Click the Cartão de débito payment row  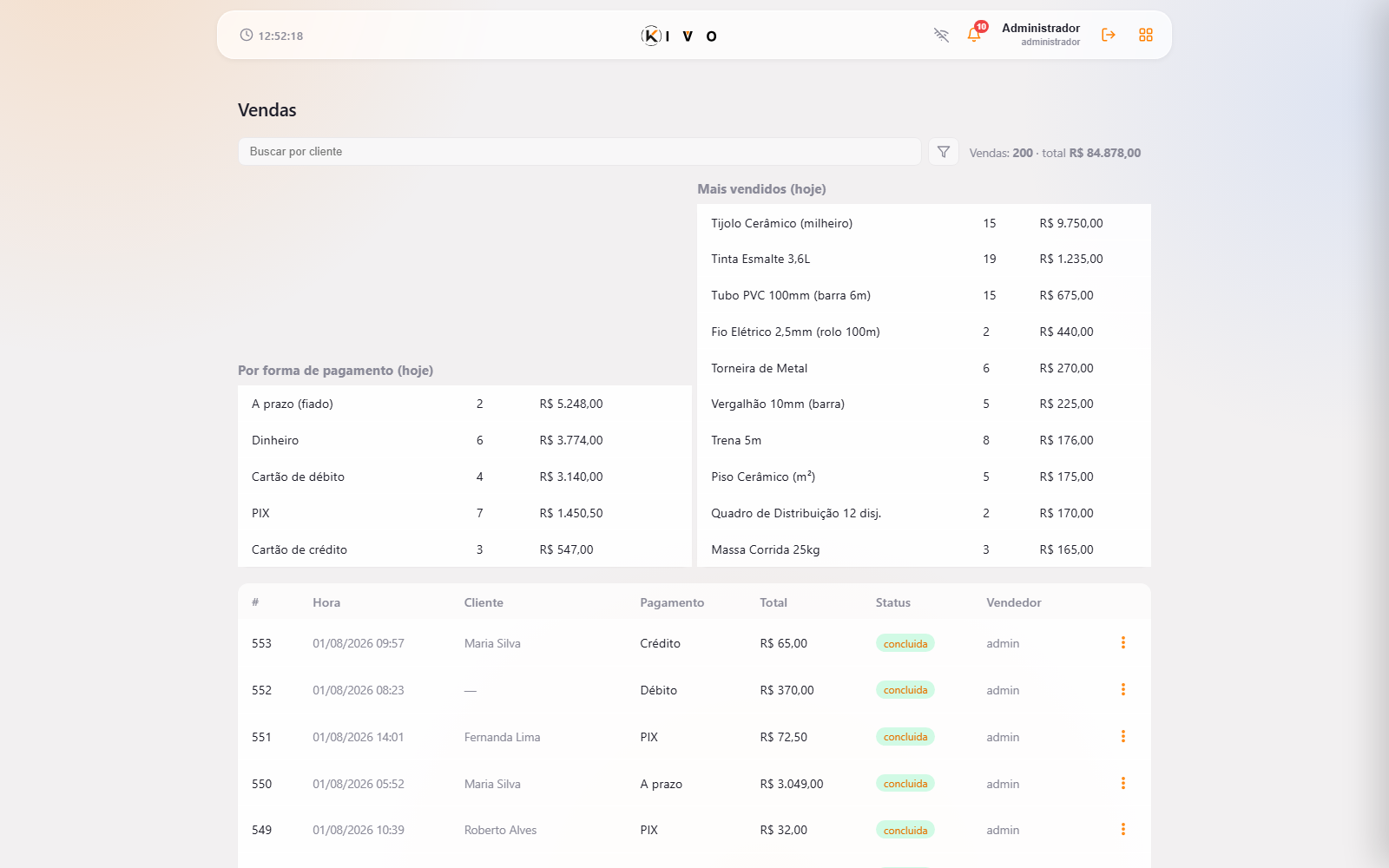coord(464,477)
